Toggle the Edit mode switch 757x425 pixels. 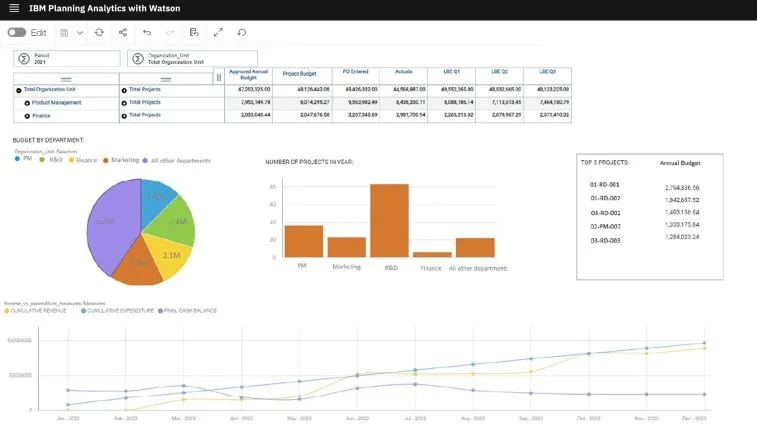pyautogui.click(x=16, y=32)
